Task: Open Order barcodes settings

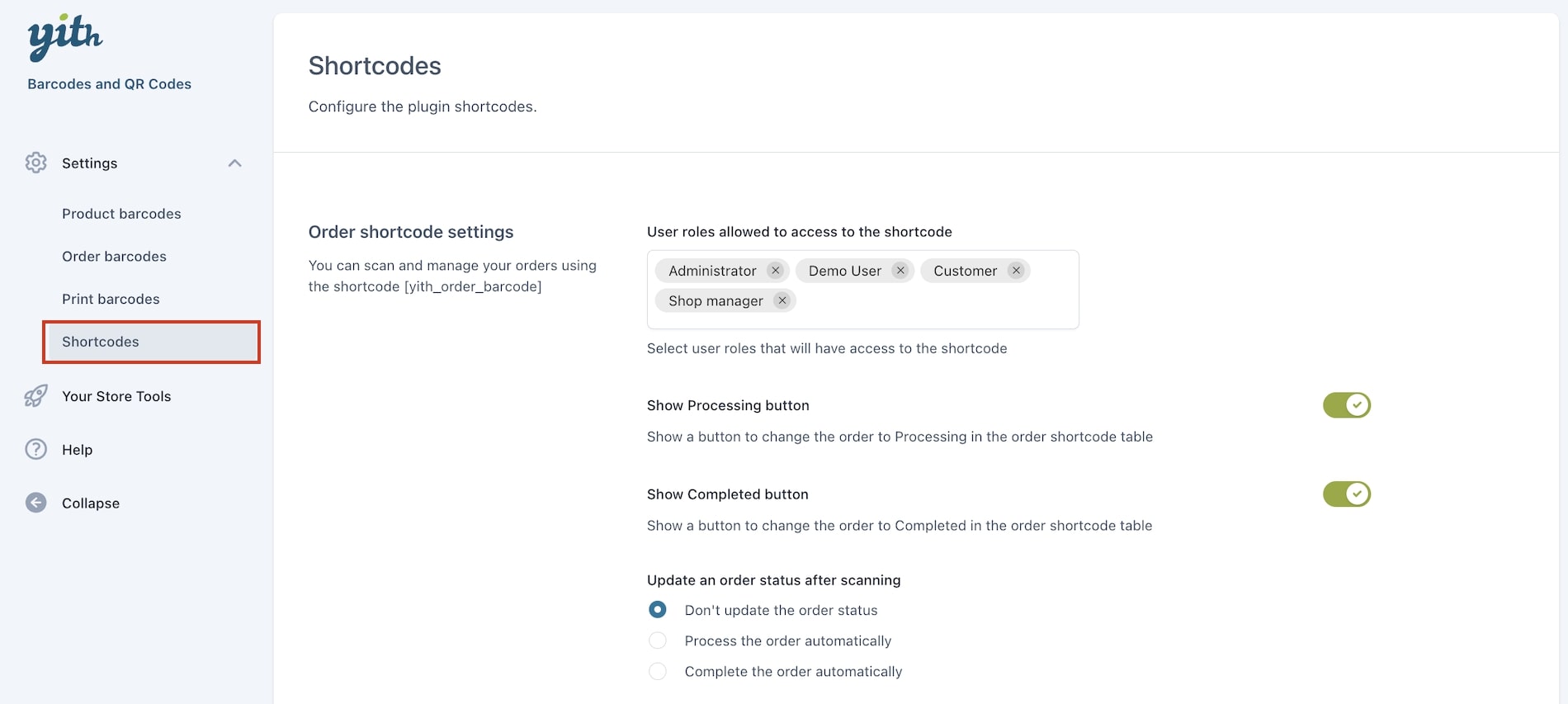Action: coord(114,257)
